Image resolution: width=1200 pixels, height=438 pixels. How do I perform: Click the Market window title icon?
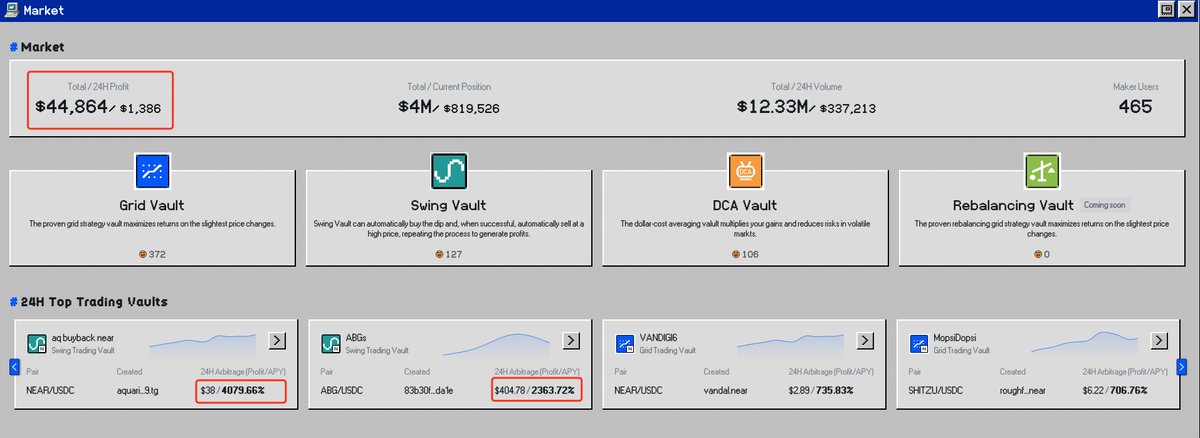10,10
